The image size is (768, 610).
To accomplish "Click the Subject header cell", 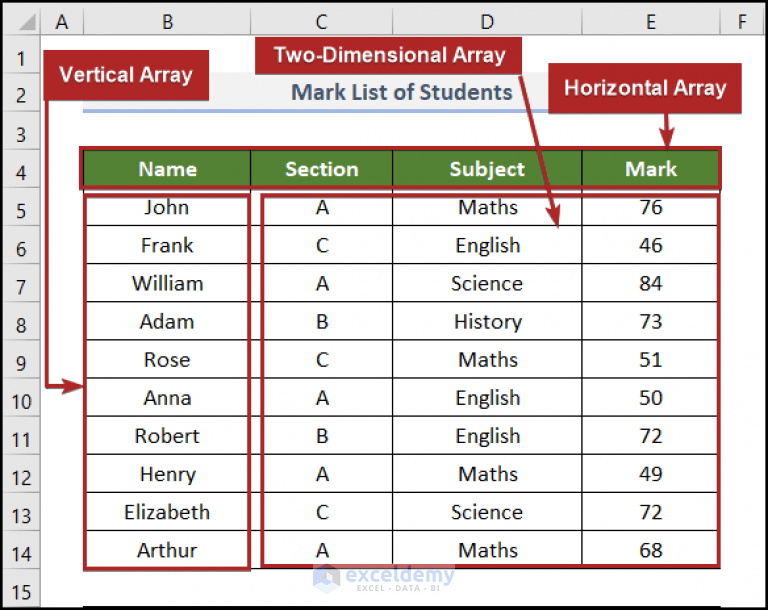I will (487, 169).
